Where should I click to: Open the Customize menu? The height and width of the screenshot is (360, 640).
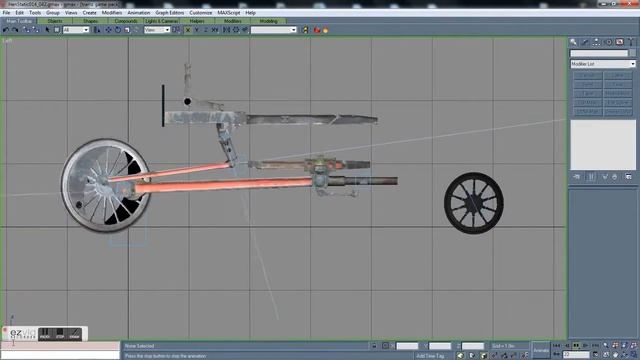[x=201, y=13]
